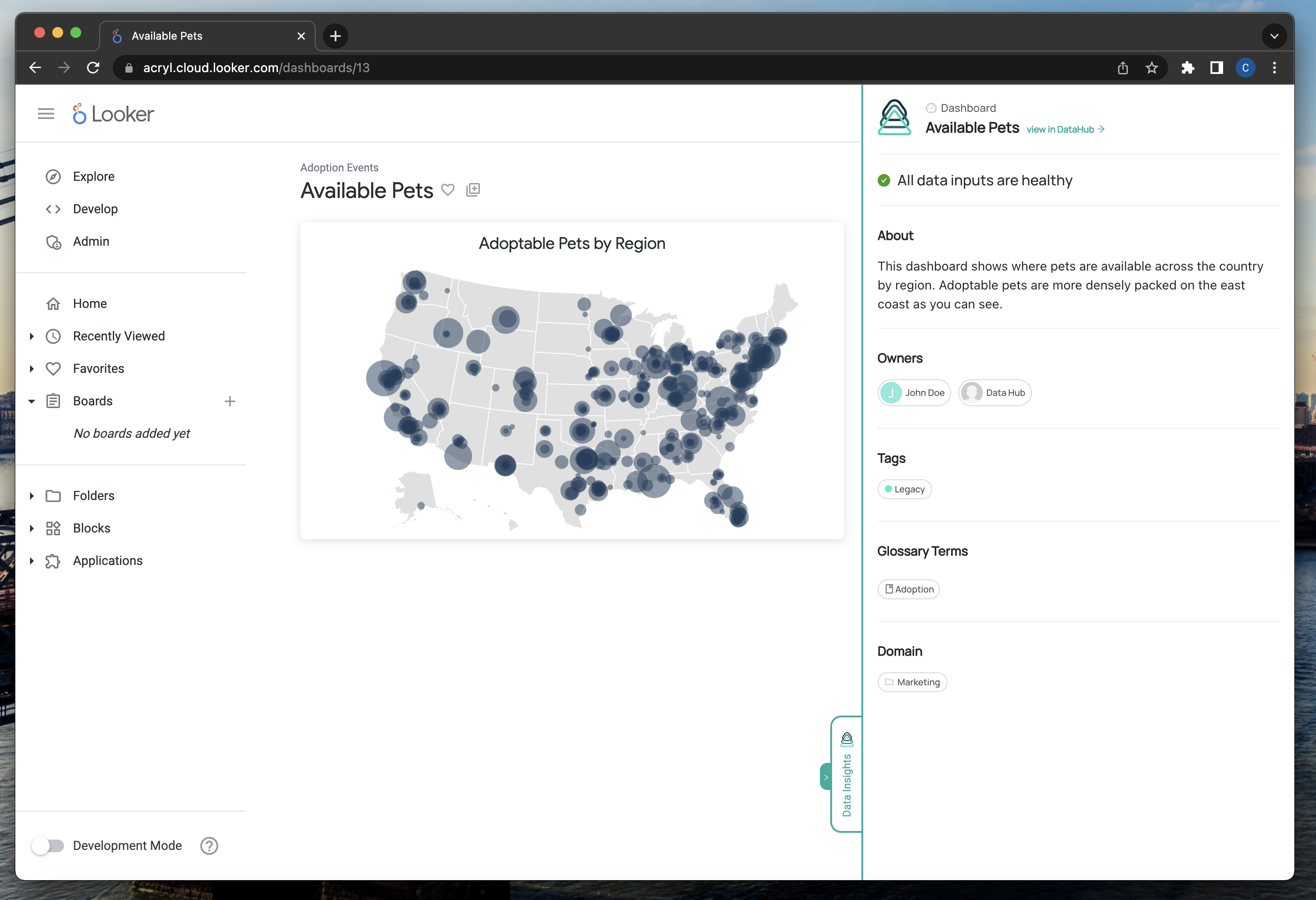Expand the Recently Viewed section
This screenshot has width=1316, height=900.
[x=32, y=336]
